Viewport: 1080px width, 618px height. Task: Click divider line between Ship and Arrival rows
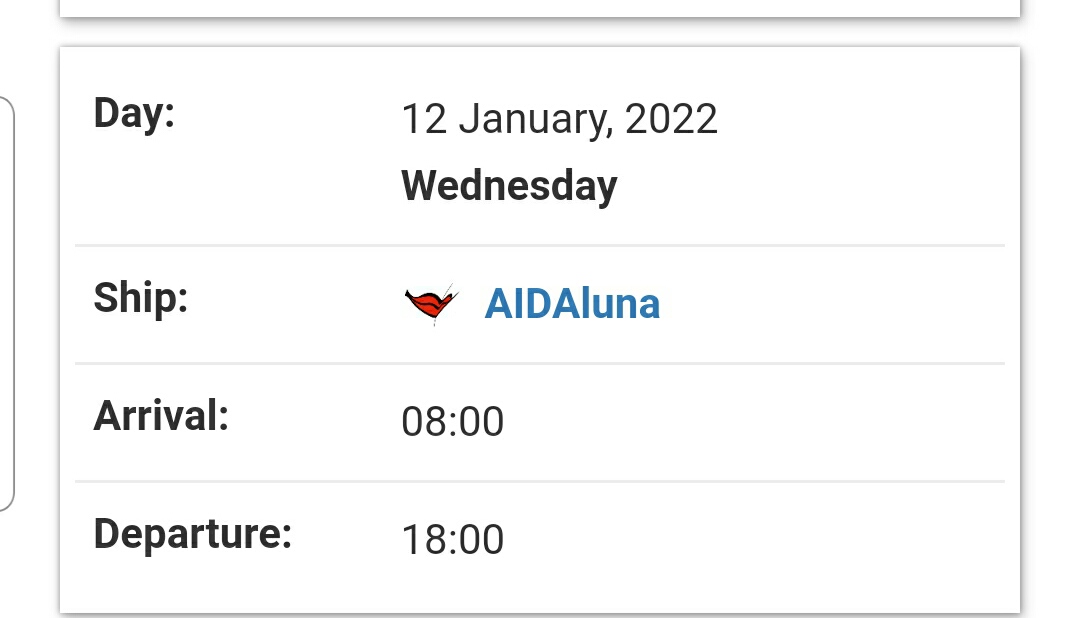[x=540, y=363]
